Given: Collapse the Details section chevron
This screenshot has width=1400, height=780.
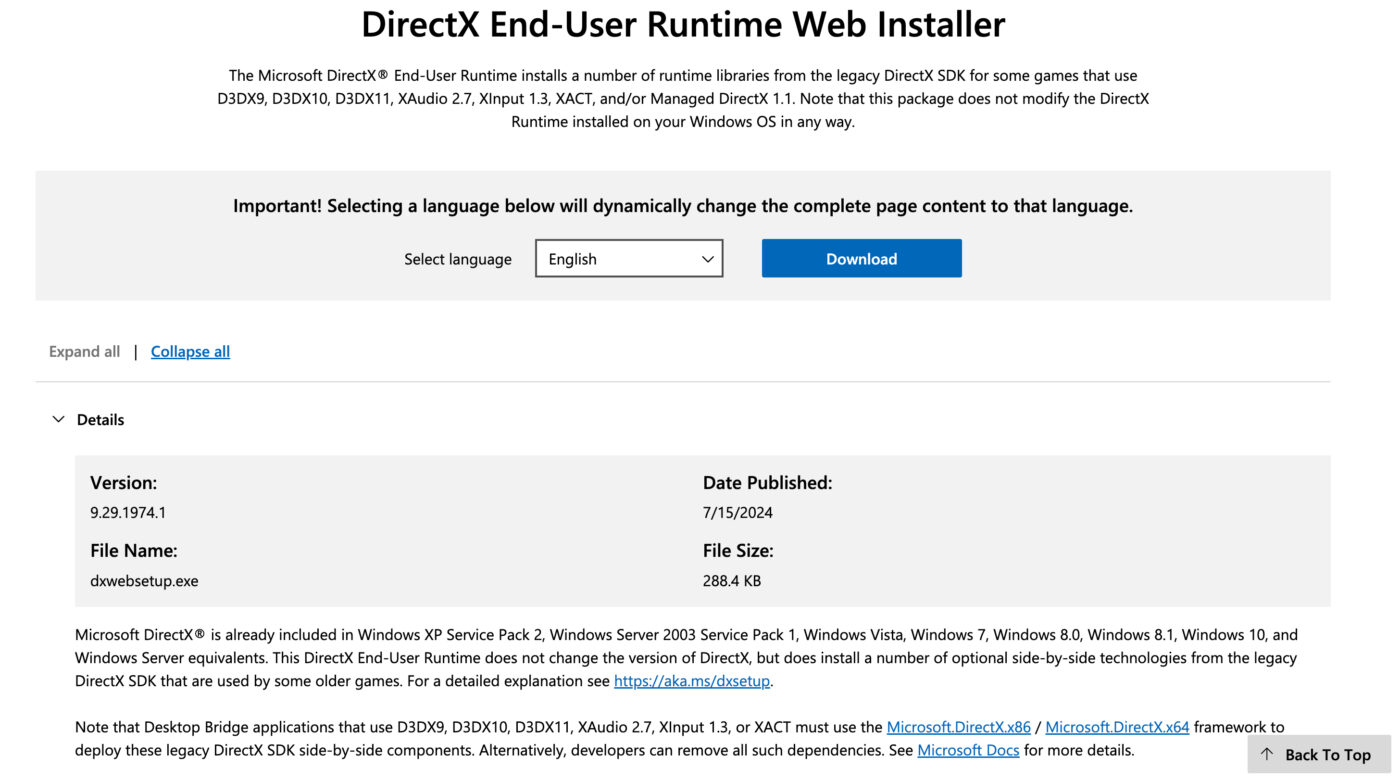Looking at the screenshot, I should click(58, 419).
